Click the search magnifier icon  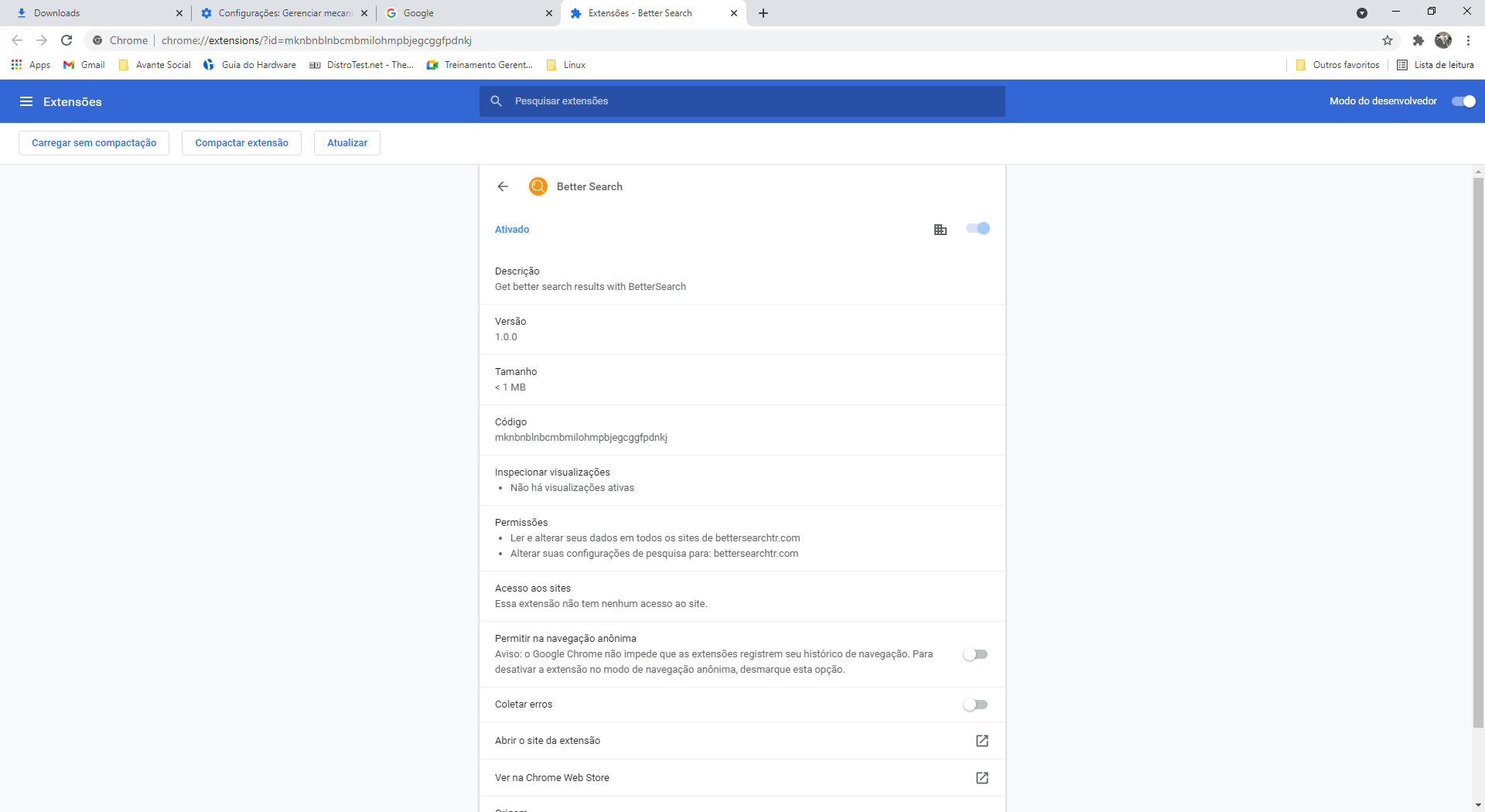tap(497, 101)
